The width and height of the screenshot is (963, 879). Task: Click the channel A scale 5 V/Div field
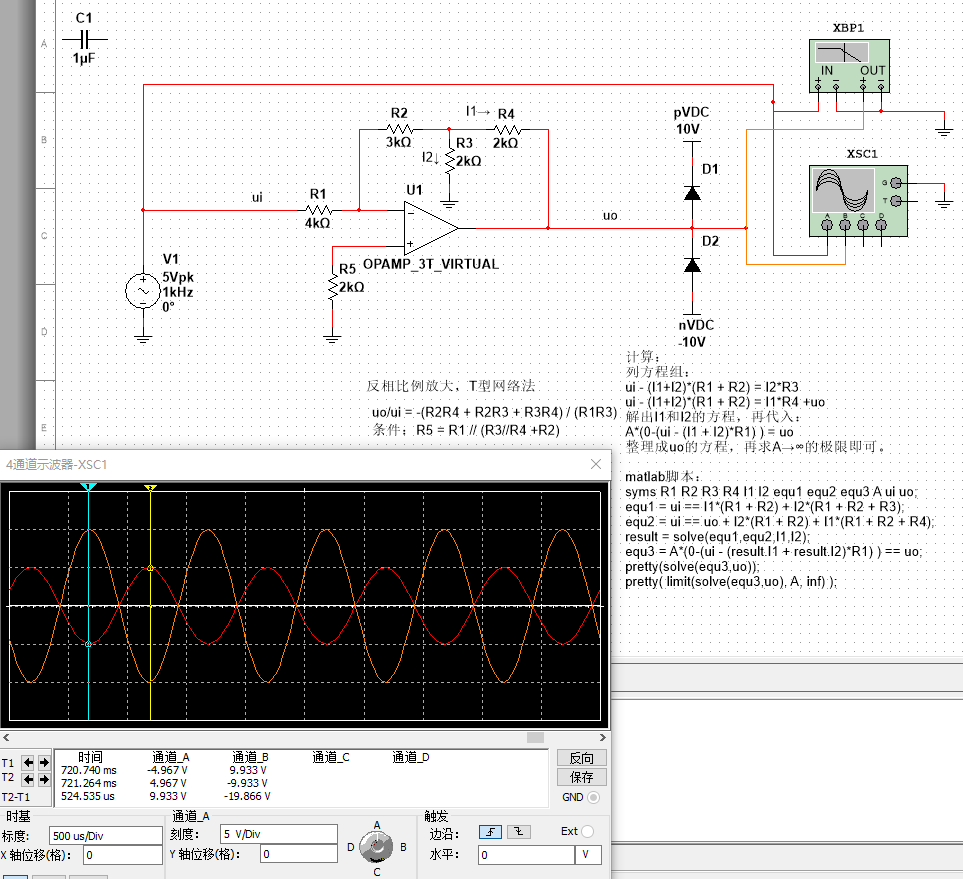(x=278, y=835)
